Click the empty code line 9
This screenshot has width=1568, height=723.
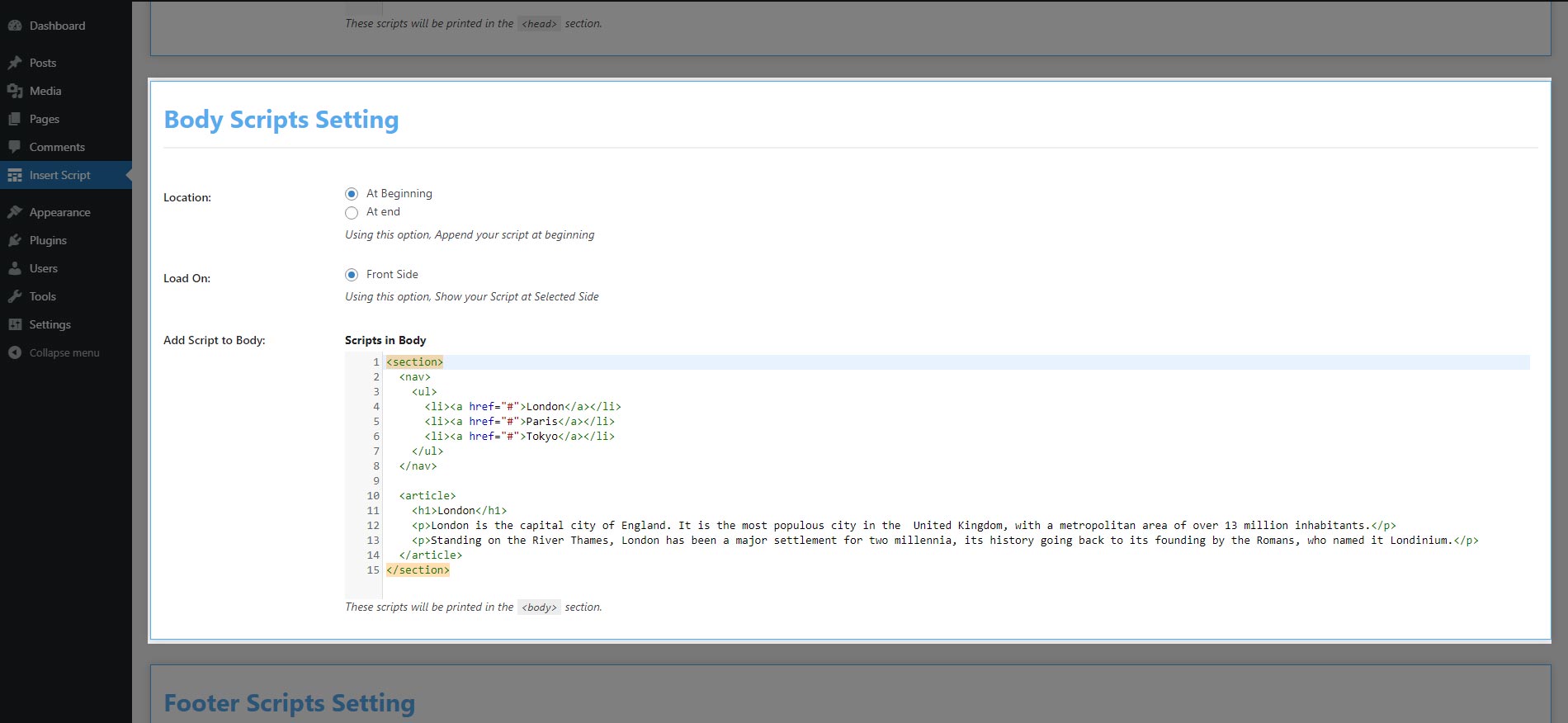(956, 481)
